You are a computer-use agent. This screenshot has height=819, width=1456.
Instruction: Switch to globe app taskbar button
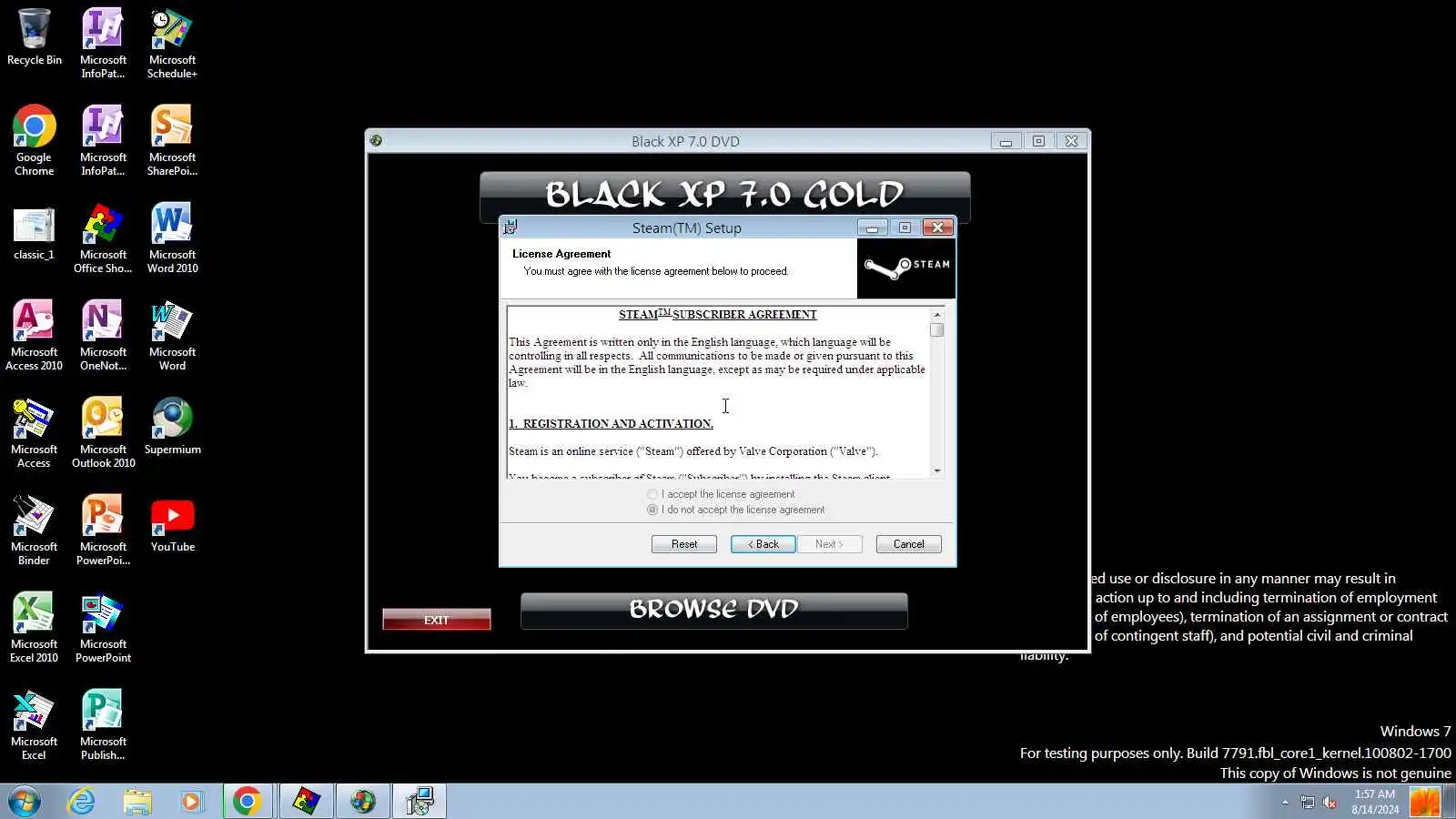tap(363, 802)
